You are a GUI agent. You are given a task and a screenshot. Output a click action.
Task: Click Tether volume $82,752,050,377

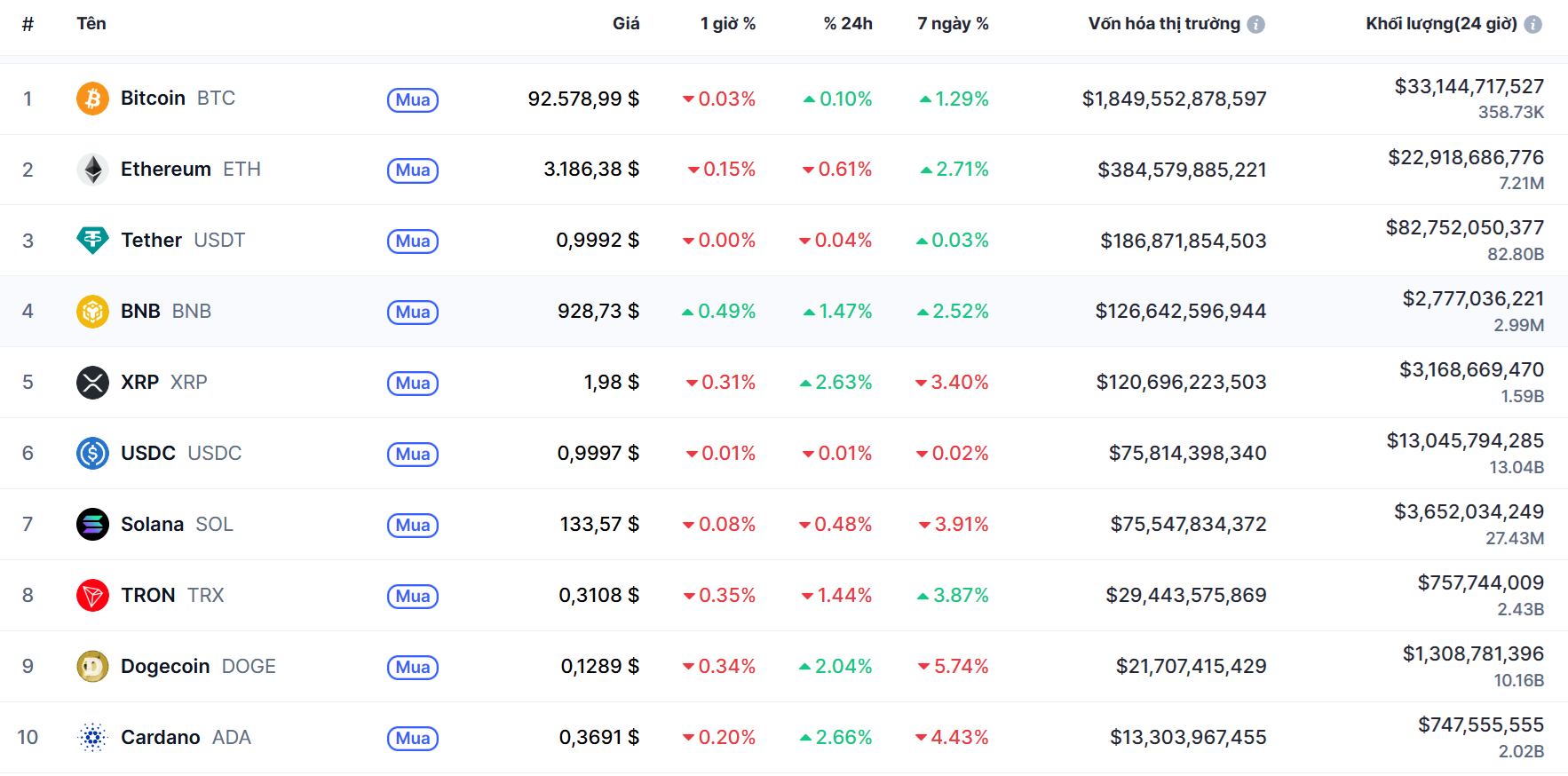point(1465,228)
